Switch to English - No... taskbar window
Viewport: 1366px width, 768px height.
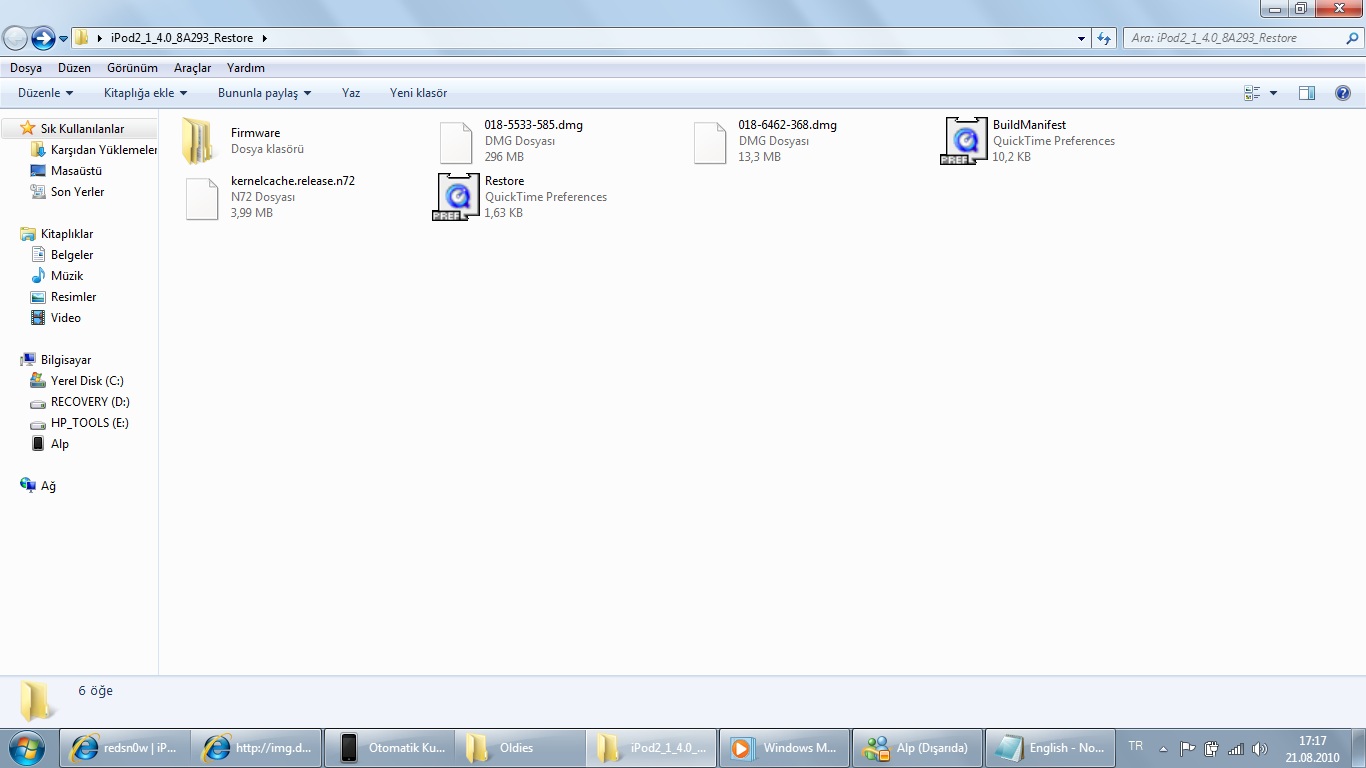coord(1049,748)
